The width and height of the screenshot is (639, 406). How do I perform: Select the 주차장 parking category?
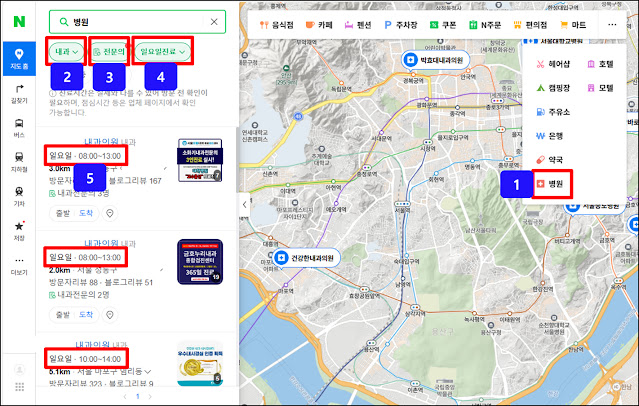401,25
